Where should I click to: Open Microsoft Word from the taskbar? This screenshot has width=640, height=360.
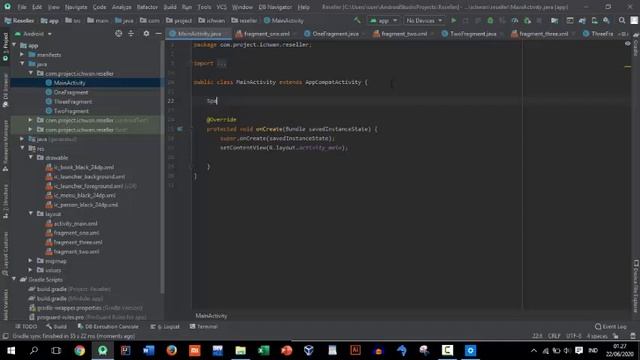tap(149, 350)
